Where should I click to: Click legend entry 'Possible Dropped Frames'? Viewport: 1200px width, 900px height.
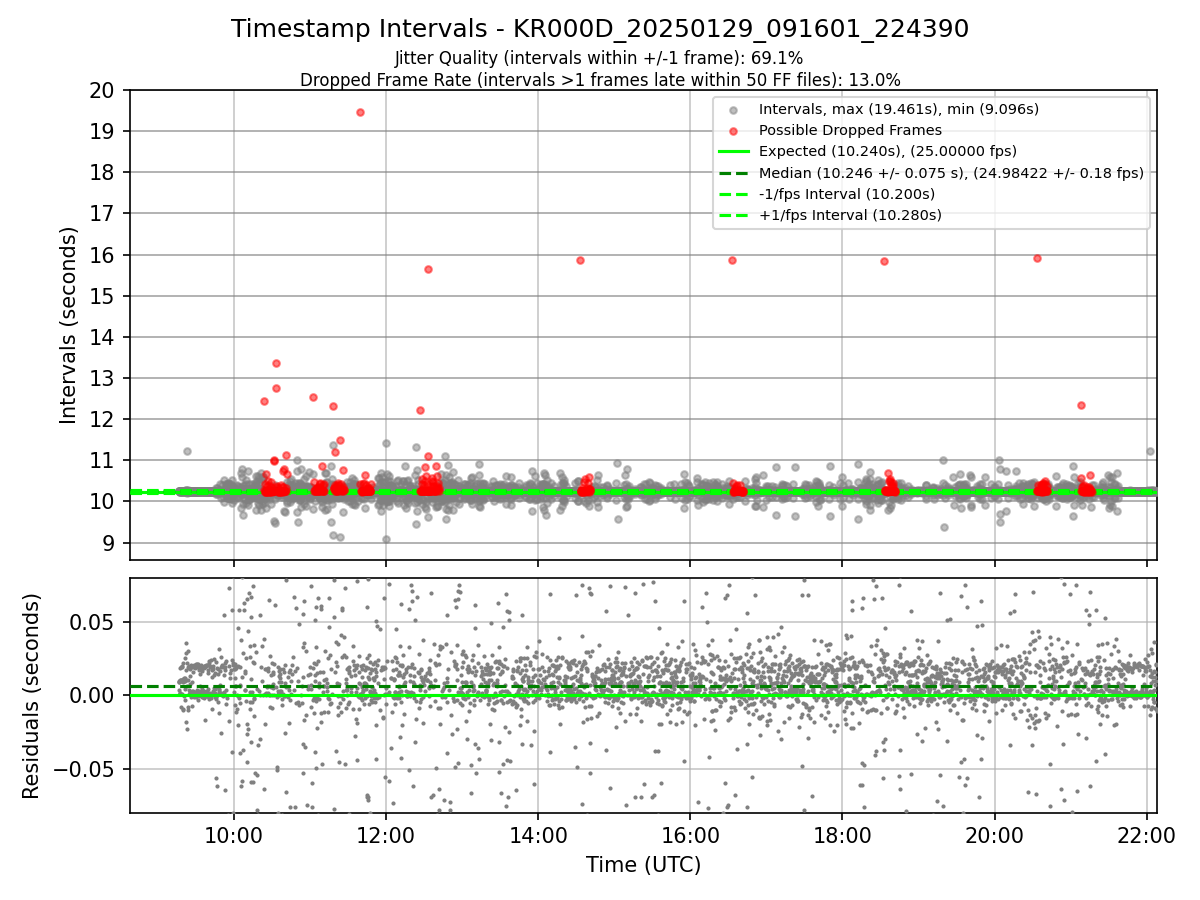850,130
